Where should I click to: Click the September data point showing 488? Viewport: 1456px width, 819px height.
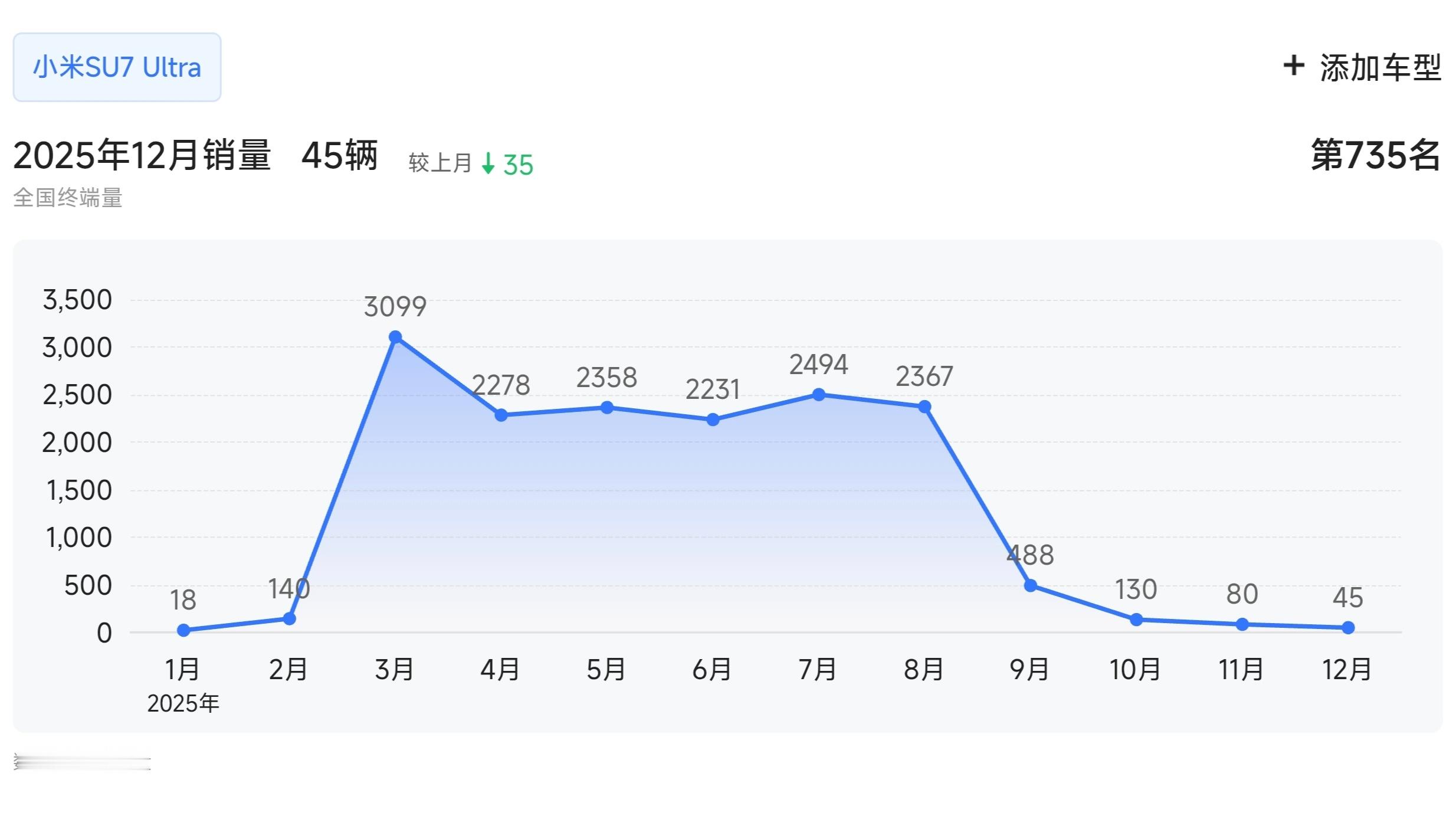(x=1029, y=586)
